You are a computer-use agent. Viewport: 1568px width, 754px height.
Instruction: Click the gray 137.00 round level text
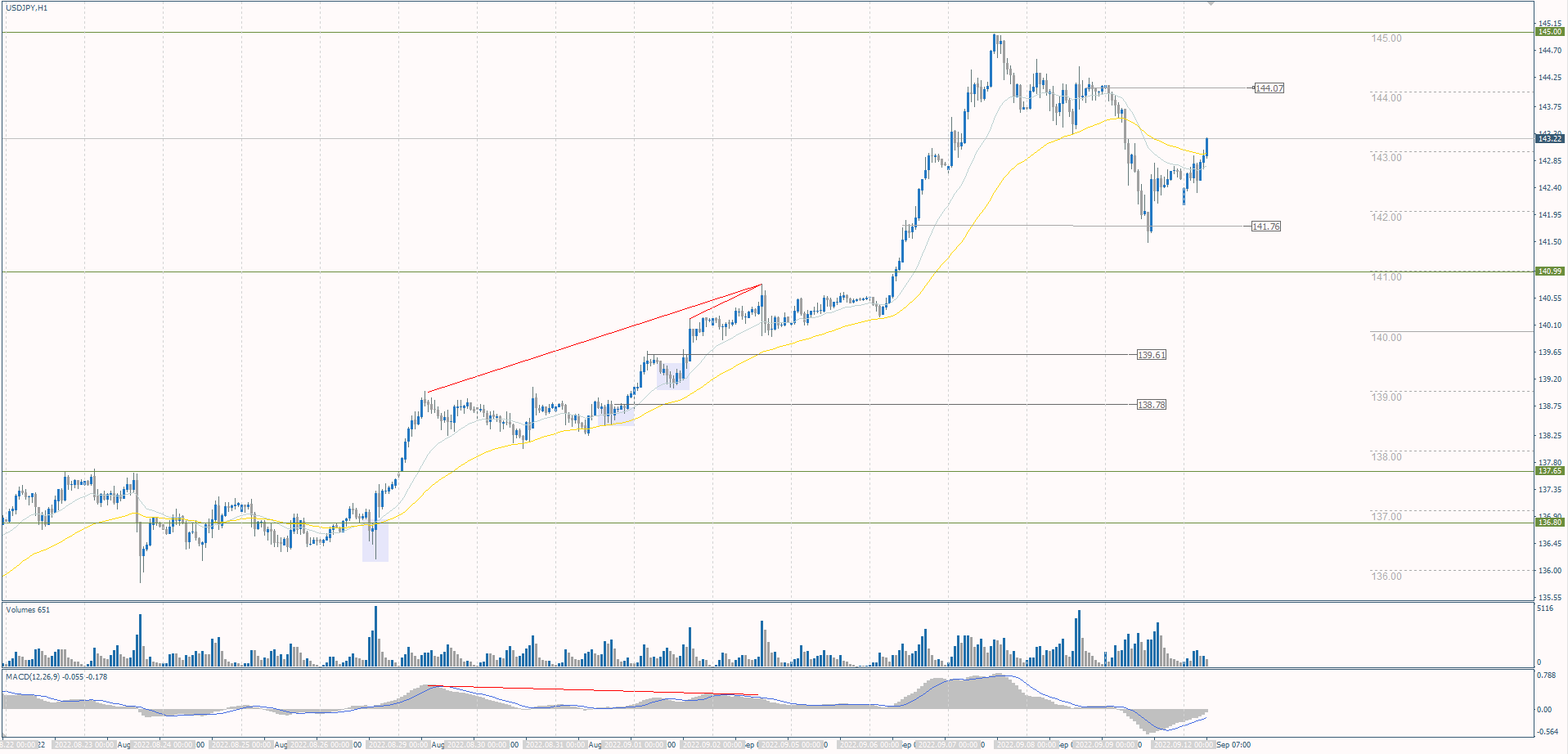(1386, 517)
